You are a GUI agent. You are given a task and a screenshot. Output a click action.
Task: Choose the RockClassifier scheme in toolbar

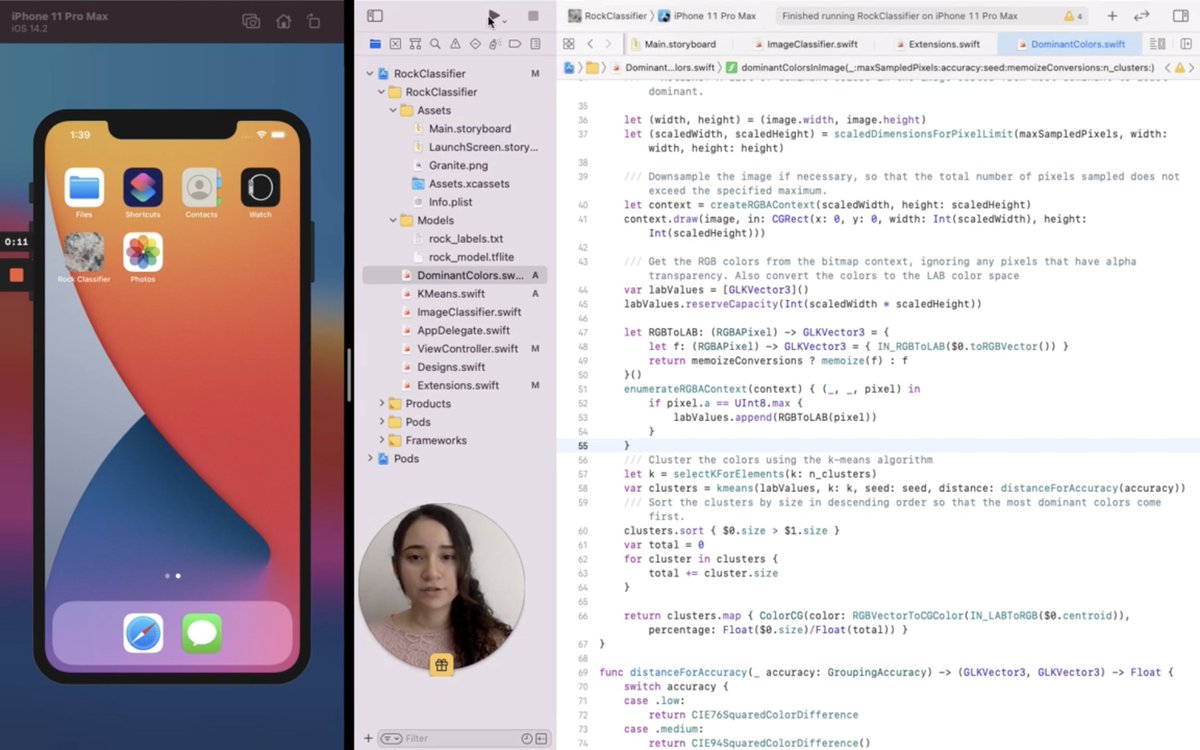click(x=608, y=16)
